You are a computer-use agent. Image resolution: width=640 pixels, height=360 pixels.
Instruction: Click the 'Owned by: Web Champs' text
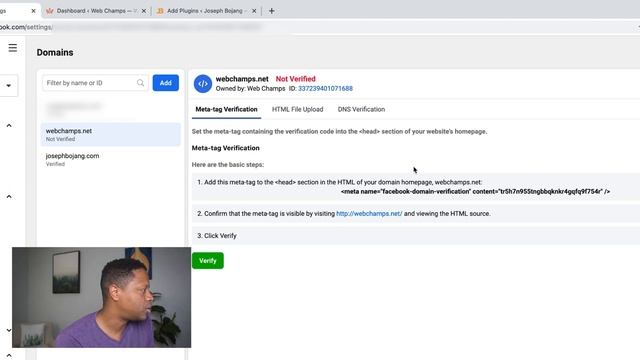(x=250, y=89)
